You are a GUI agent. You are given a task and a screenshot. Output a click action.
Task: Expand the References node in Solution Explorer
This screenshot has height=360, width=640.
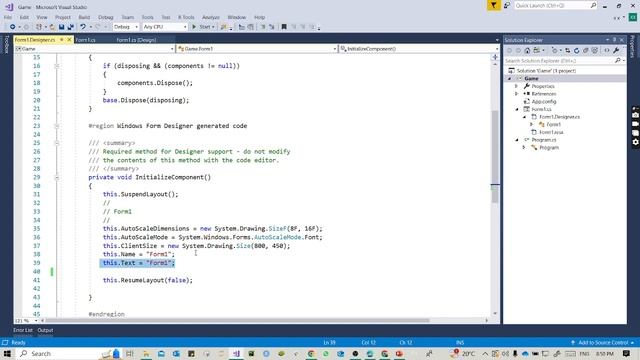click(516, 94)
